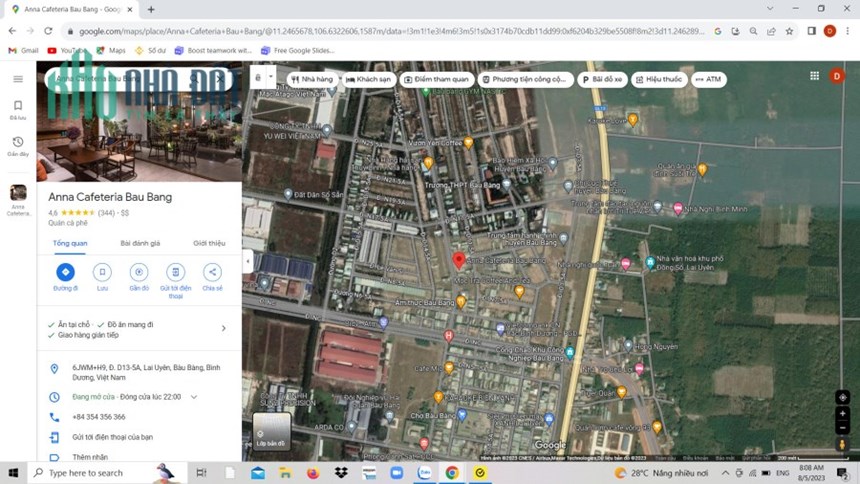This screenshot has height=484, width=860.
Task: Filter map by Khách sạn hotels
Action: tap(369, 79)
